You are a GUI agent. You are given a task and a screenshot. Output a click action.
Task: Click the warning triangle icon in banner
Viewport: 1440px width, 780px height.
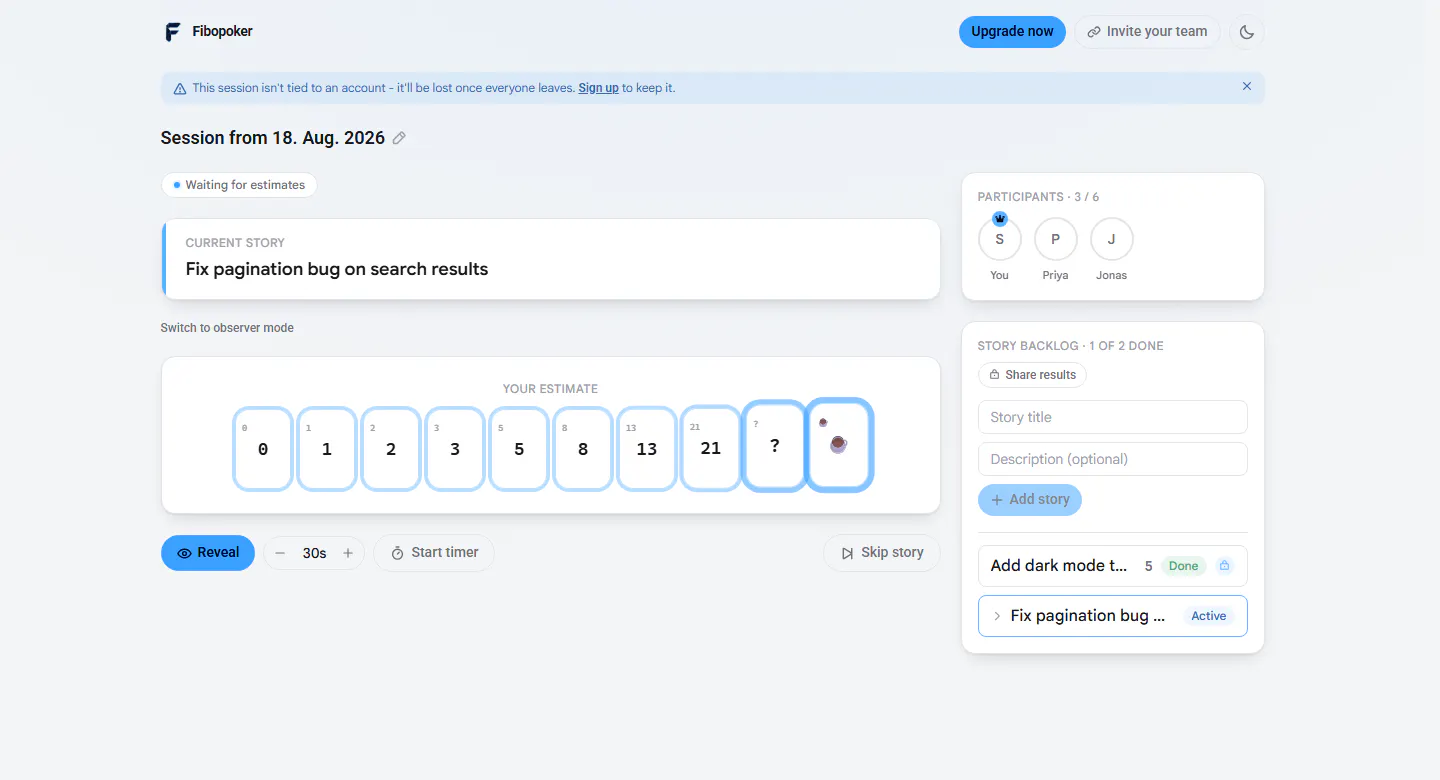[x=180, y=88]
